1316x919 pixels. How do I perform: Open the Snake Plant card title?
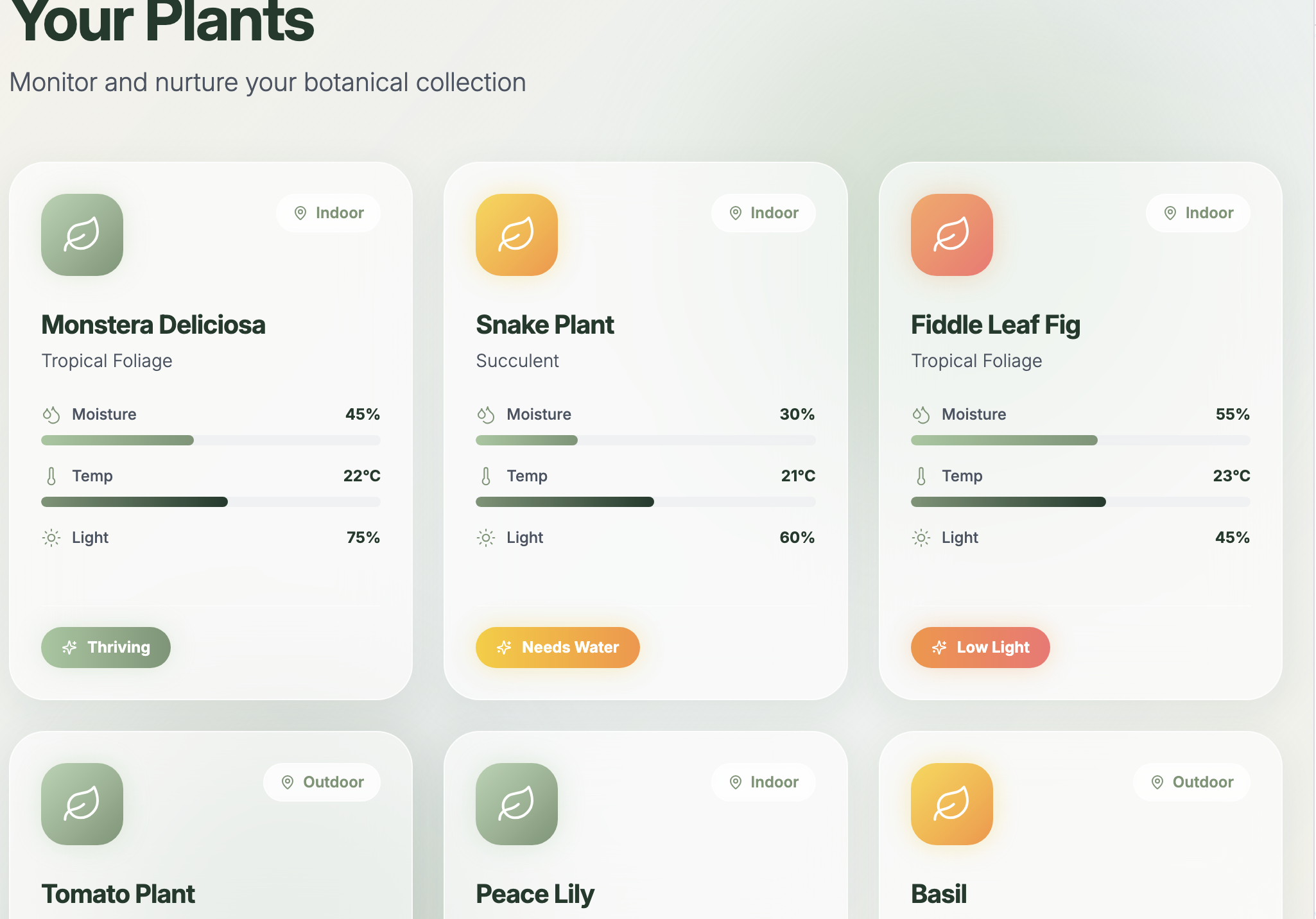pyautogui.click(x=545, y=325)
